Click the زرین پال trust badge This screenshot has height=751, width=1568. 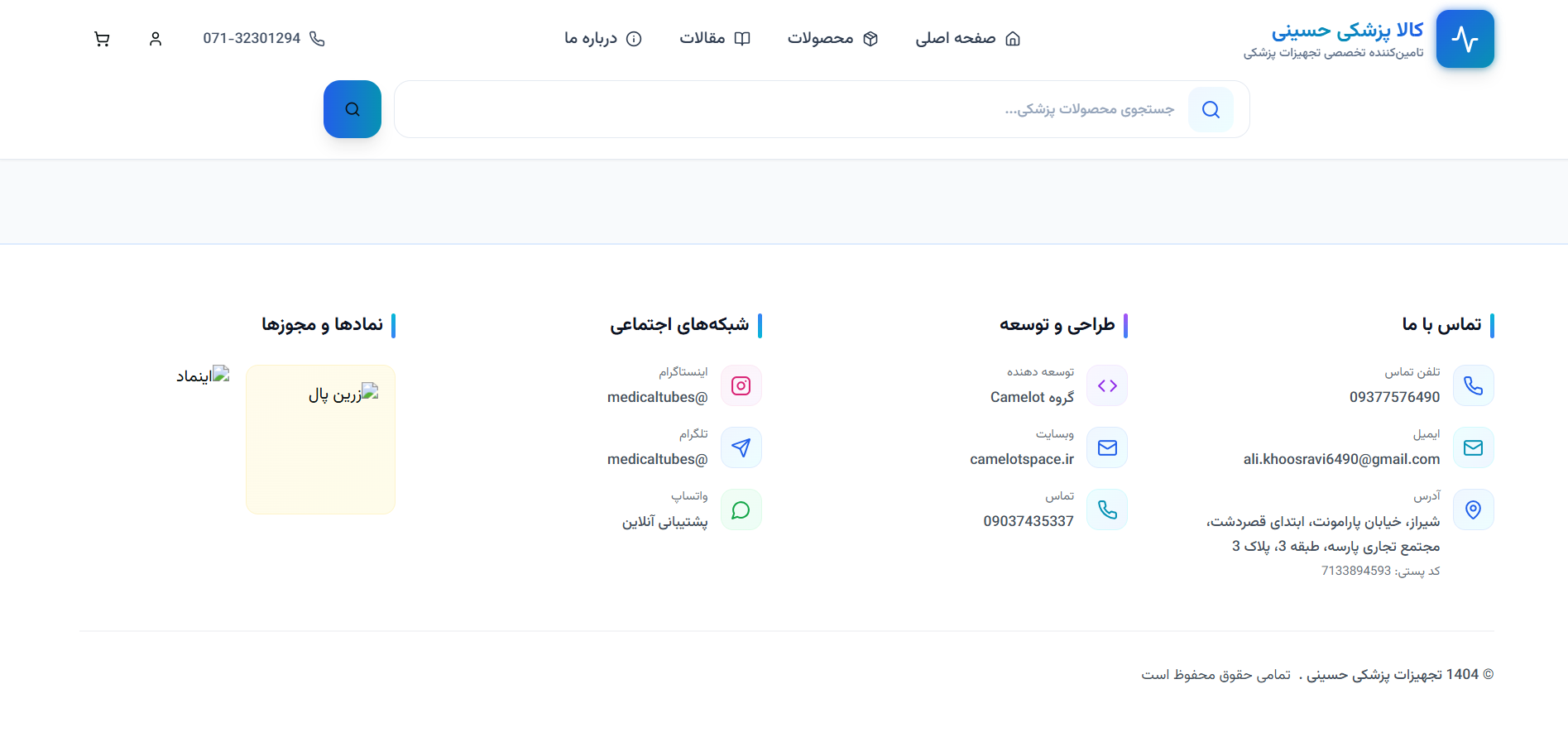(x=321, y=439)
